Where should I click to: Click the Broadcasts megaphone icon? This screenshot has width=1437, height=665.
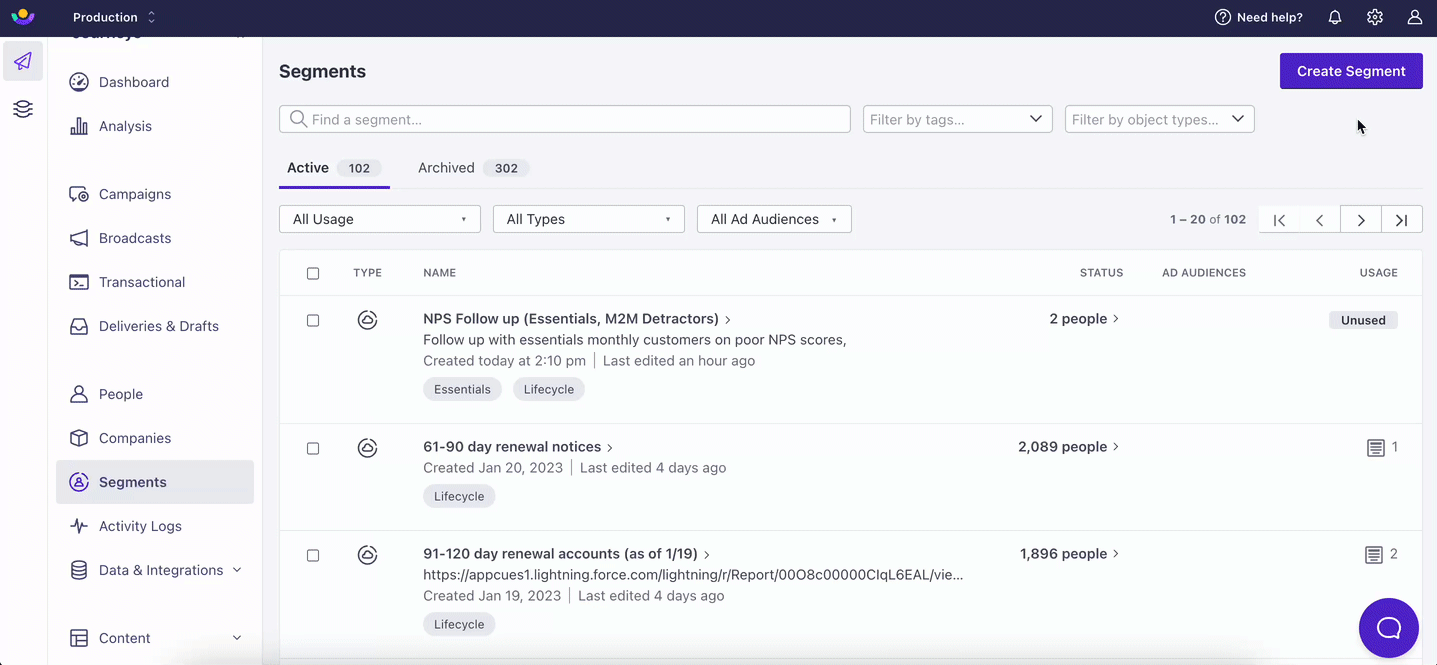point(79,238)
